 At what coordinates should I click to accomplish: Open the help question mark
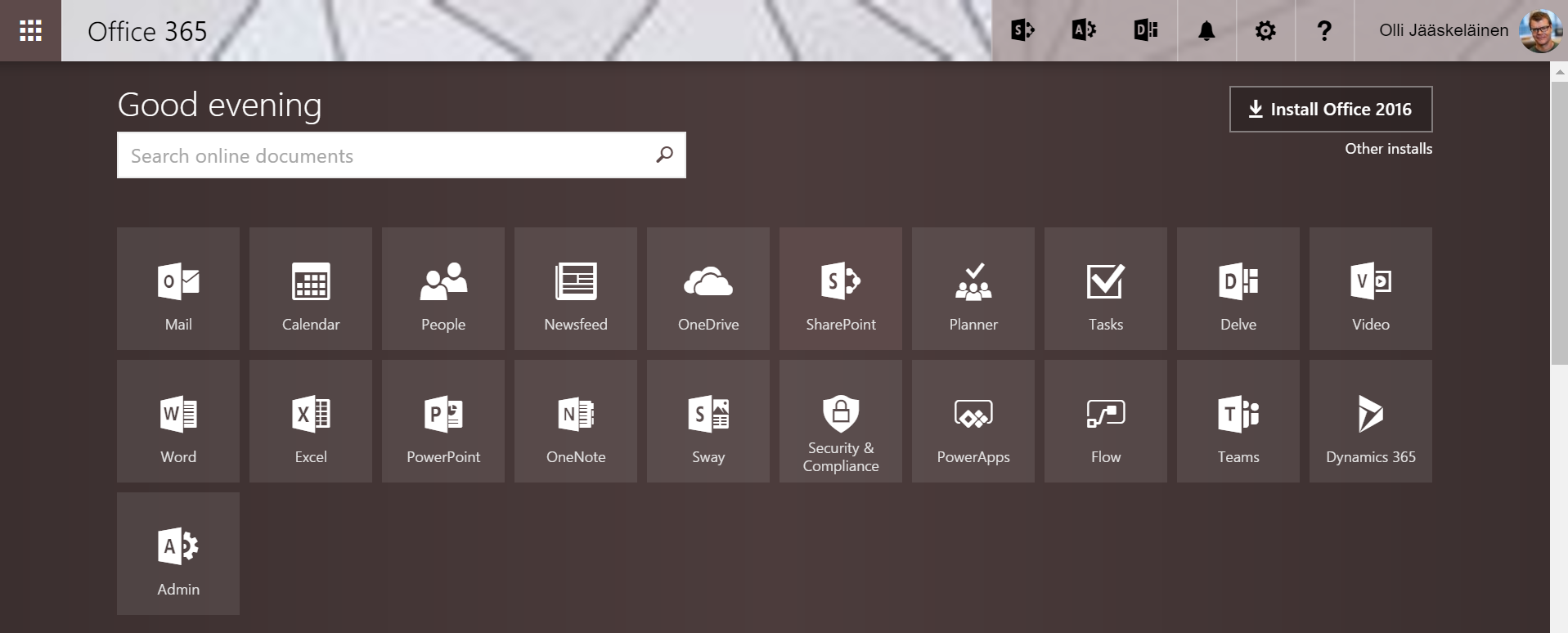click(1324, 30)
